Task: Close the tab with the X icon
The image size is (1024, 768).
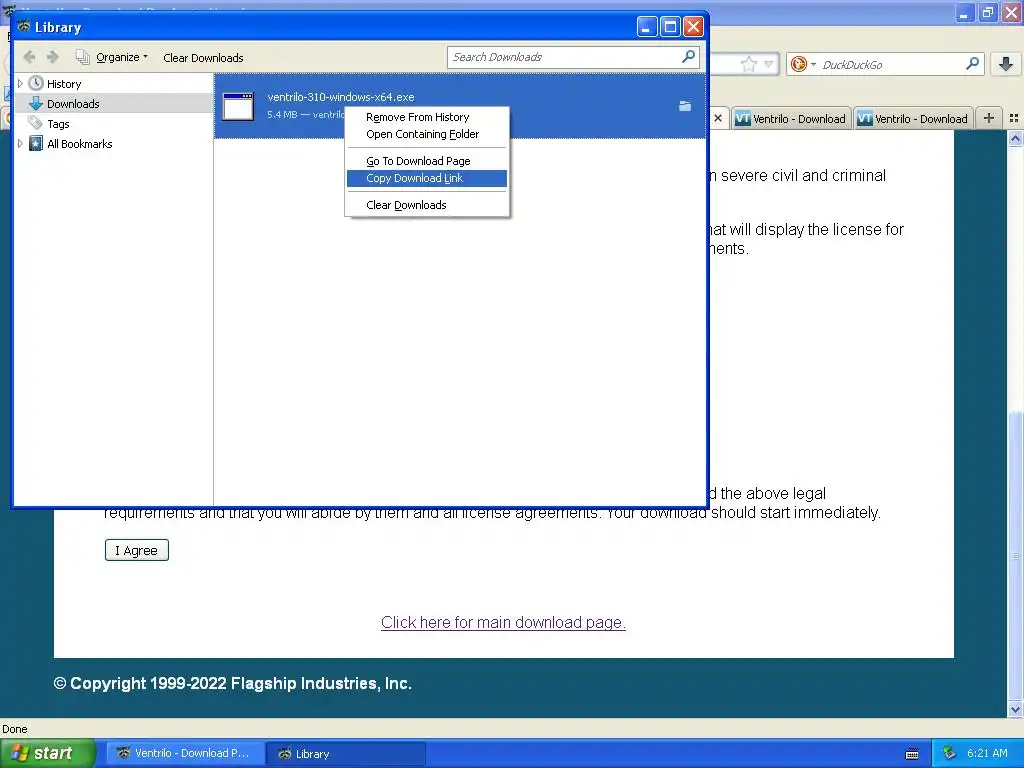Action: (718, 118)
